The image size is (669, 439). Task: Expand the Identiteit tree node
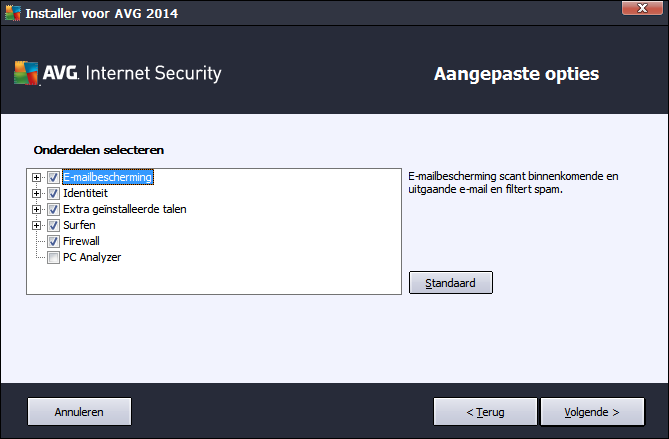click(x=37, y=193)
